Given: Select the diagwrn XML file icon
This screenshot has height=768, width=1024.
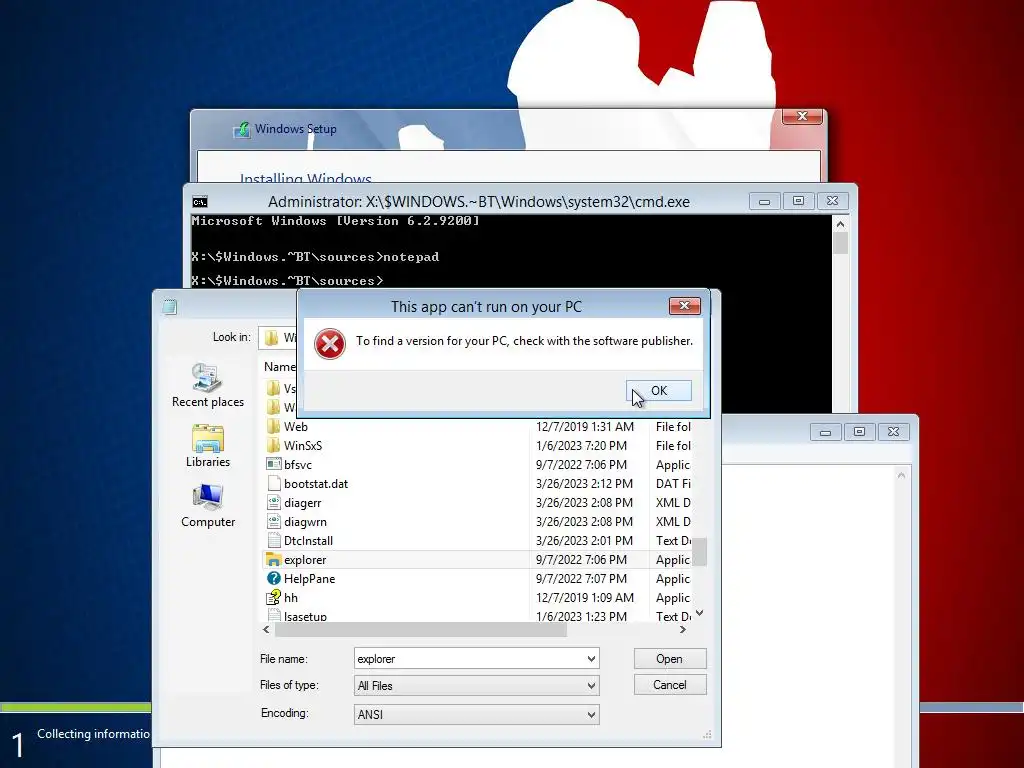Looking at the screenshot, I should click(274, 521).
